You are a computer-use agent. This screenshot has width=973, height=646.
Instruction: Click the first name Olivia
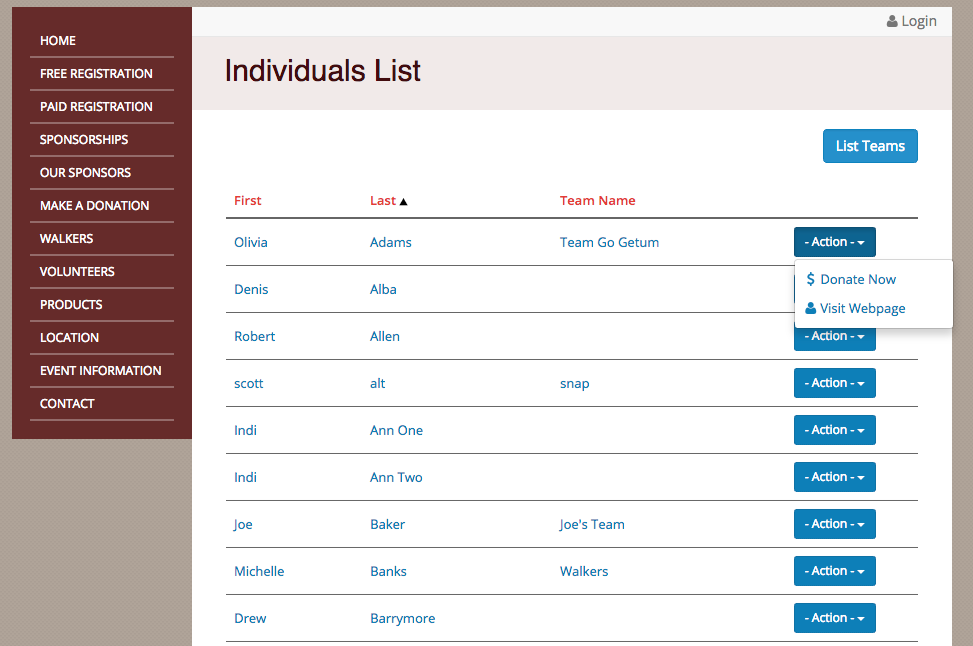[x=251, y=243]
